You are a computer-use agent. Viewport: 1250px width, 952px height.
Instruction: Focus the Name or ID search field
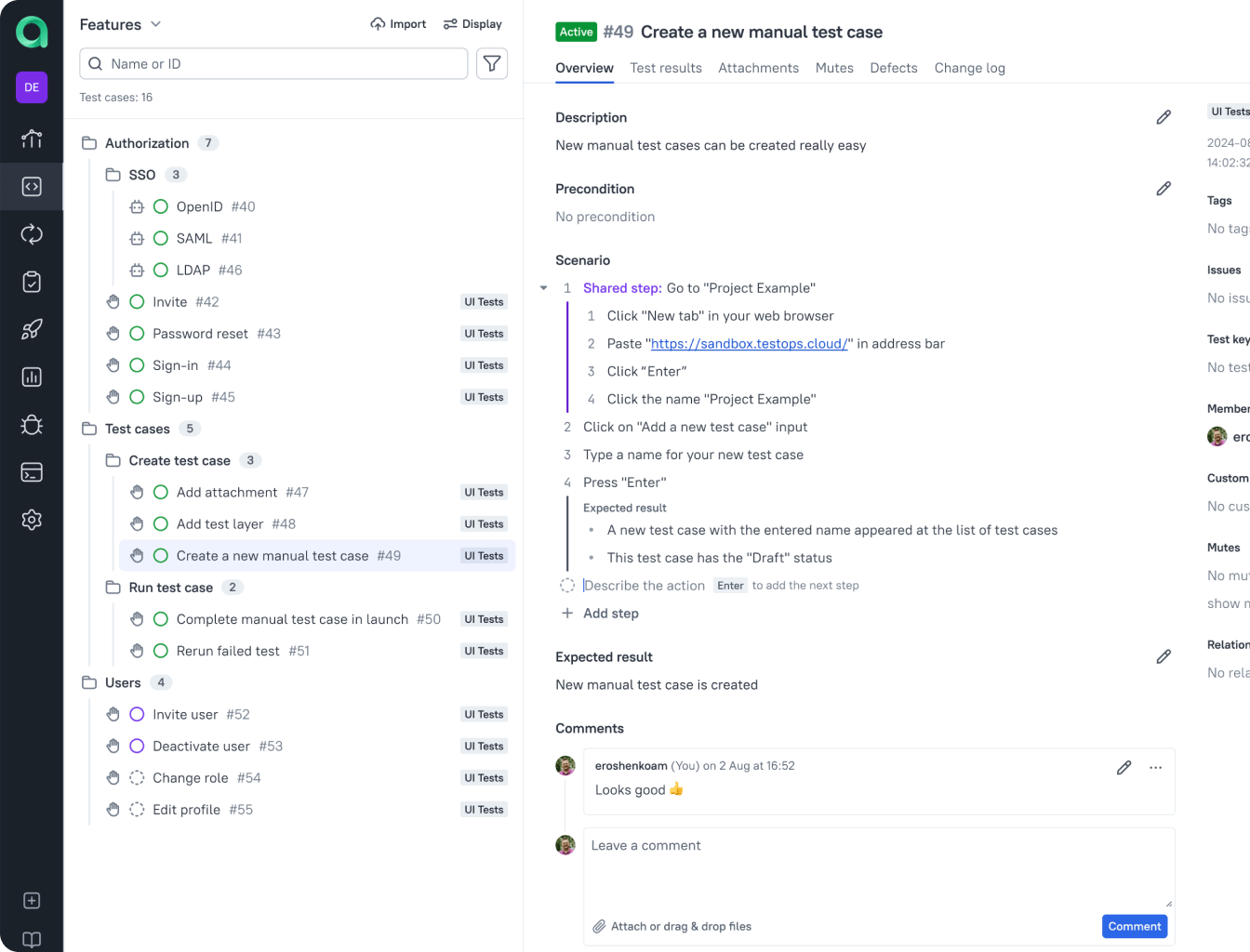click(273, 63)
